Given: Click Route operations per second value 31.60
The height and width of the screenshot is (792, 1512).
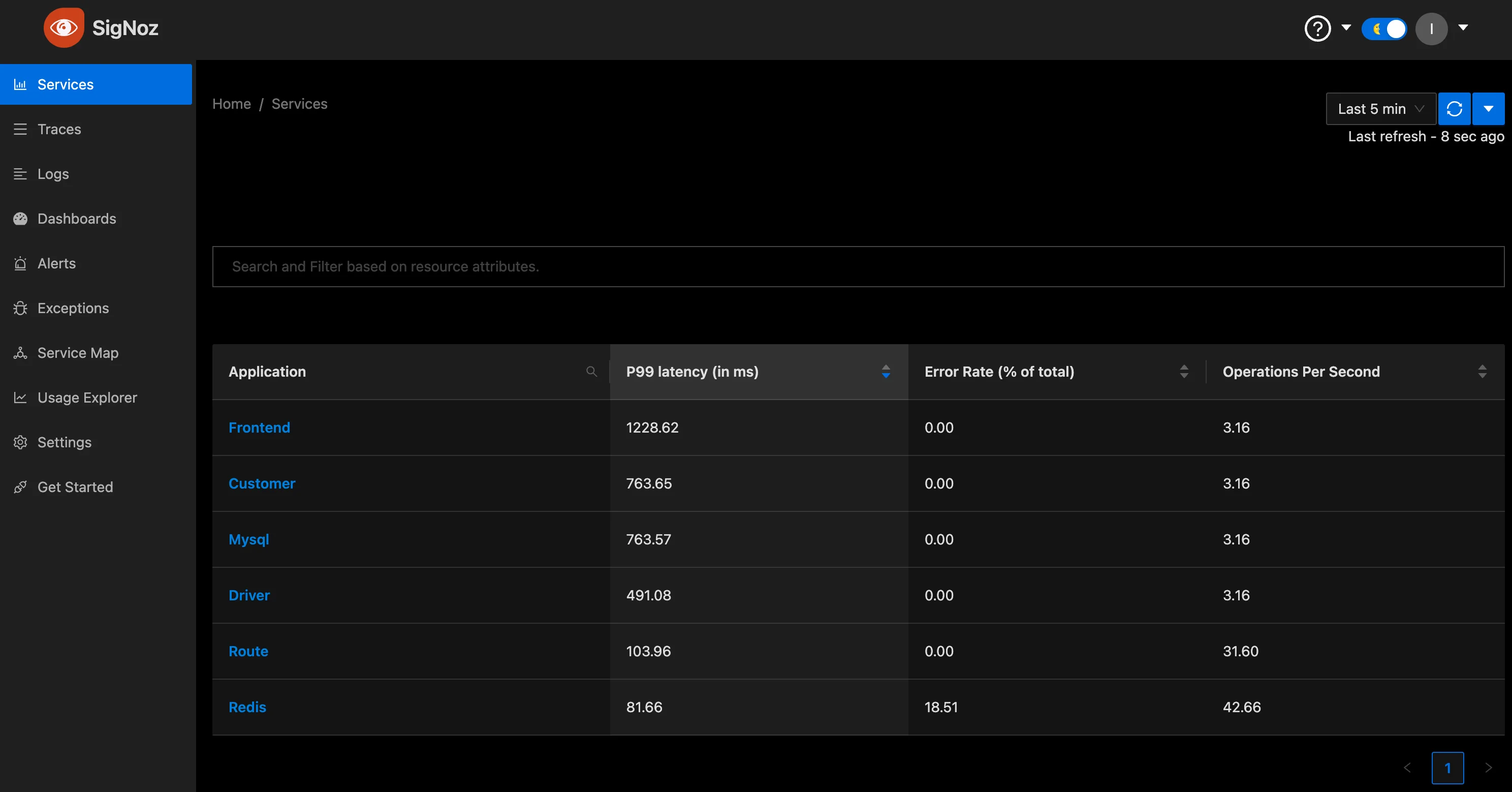Looking at the screenshot, I should coord(1240,651).
